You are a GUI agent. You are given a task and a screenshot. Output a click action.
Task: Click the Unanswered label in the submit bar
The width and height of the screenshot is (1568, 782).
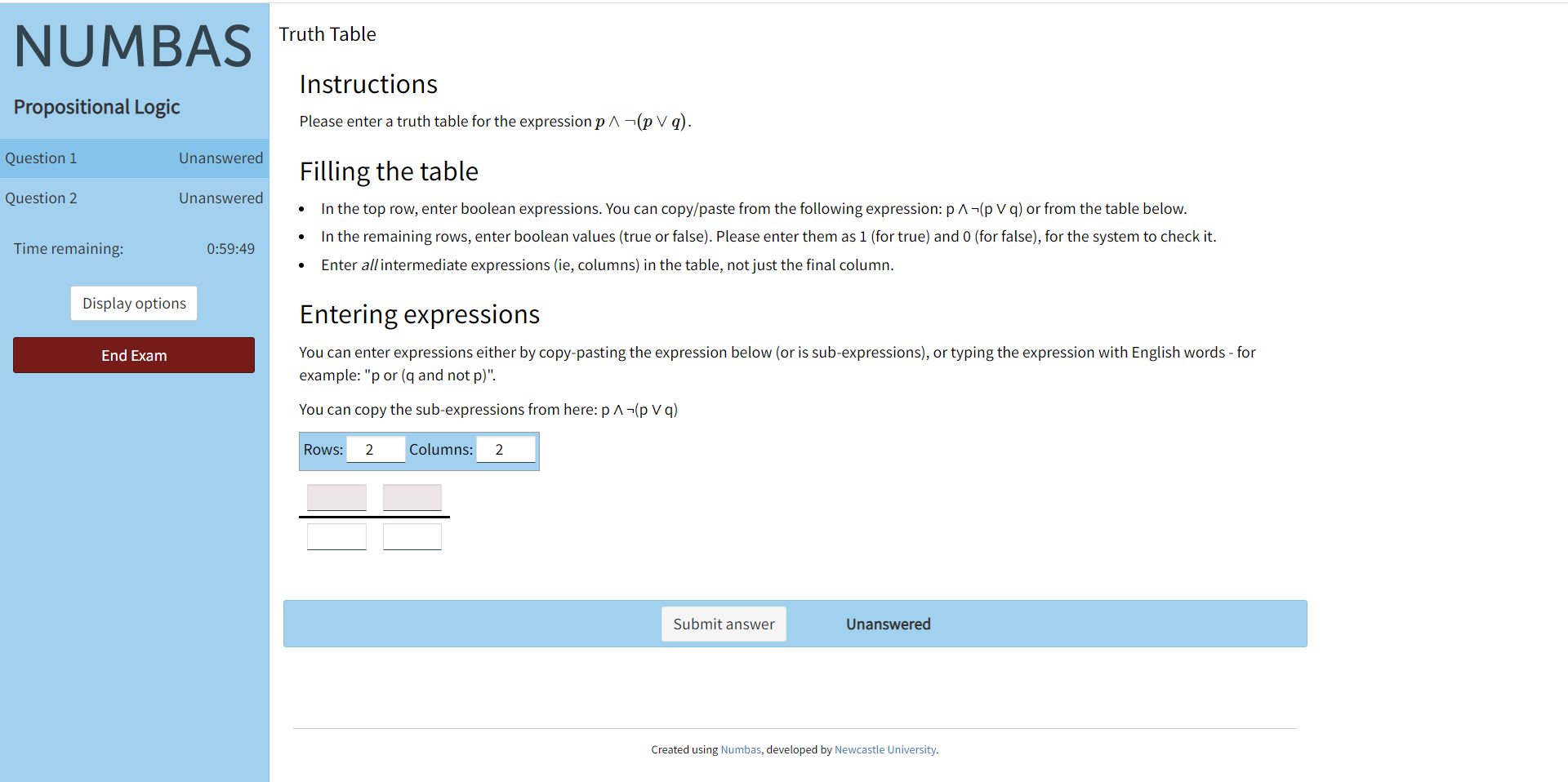(x=888, y=624)
